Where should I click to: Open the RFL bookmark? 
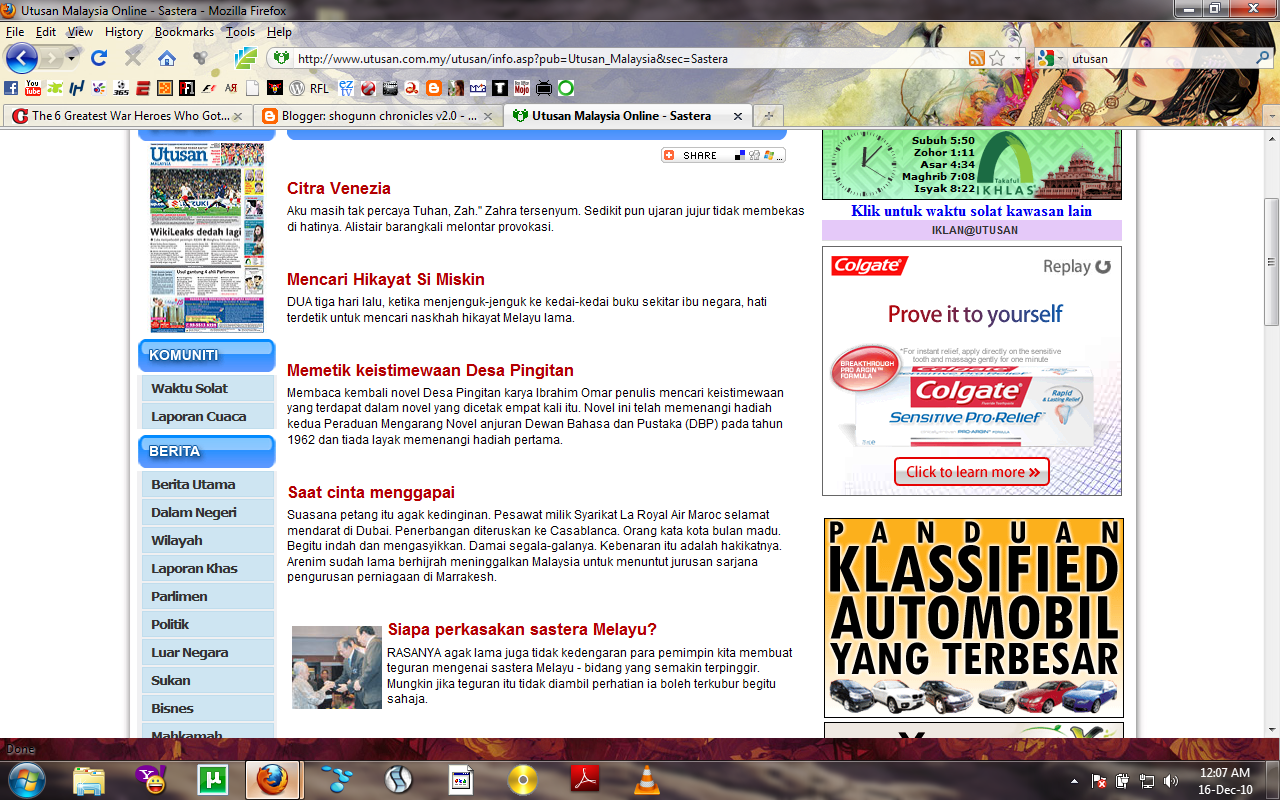(x=319, y=88)
